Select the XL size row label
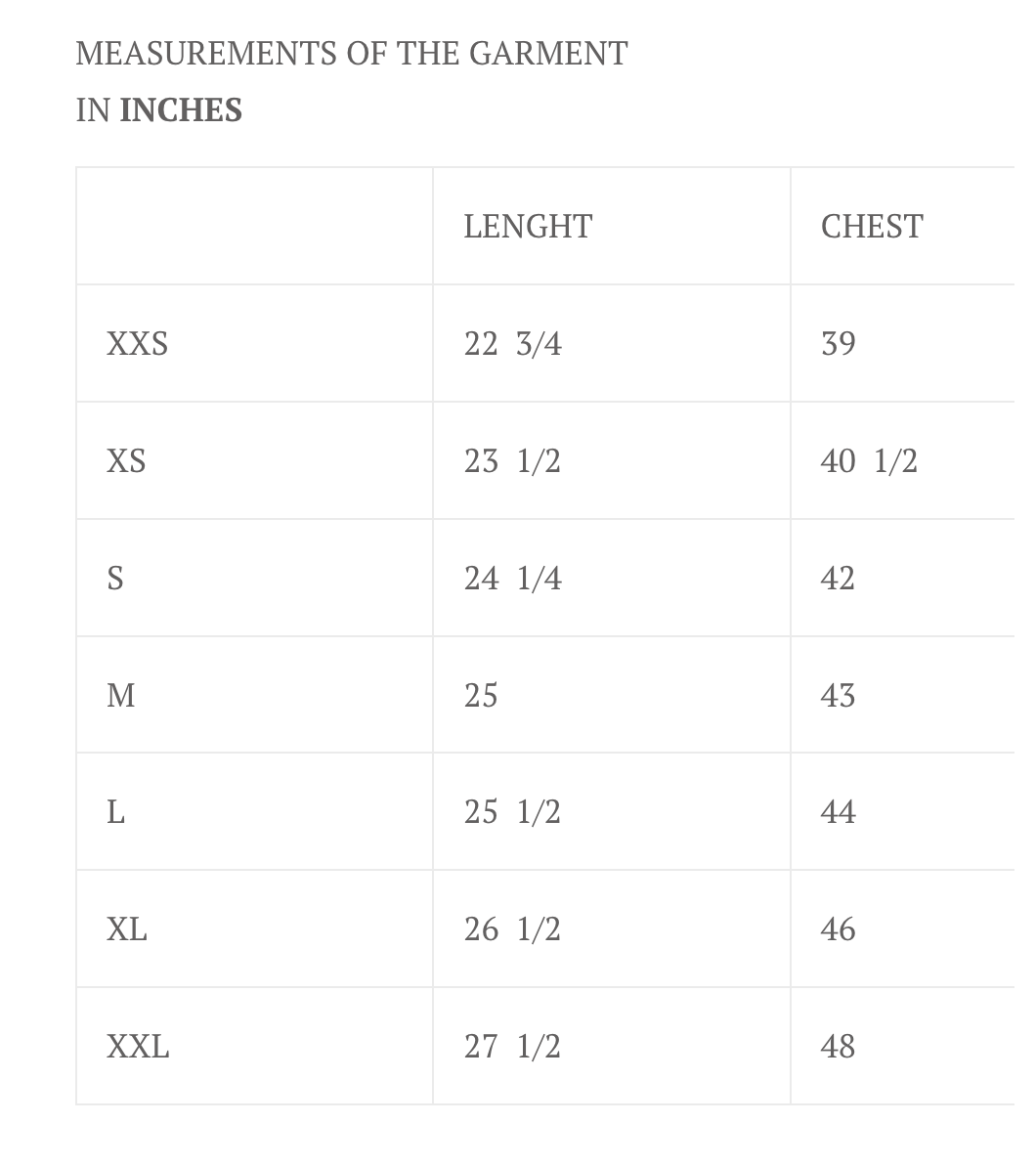The height and width of the screenshot is (1165, 1036). [x=127, y=929]
